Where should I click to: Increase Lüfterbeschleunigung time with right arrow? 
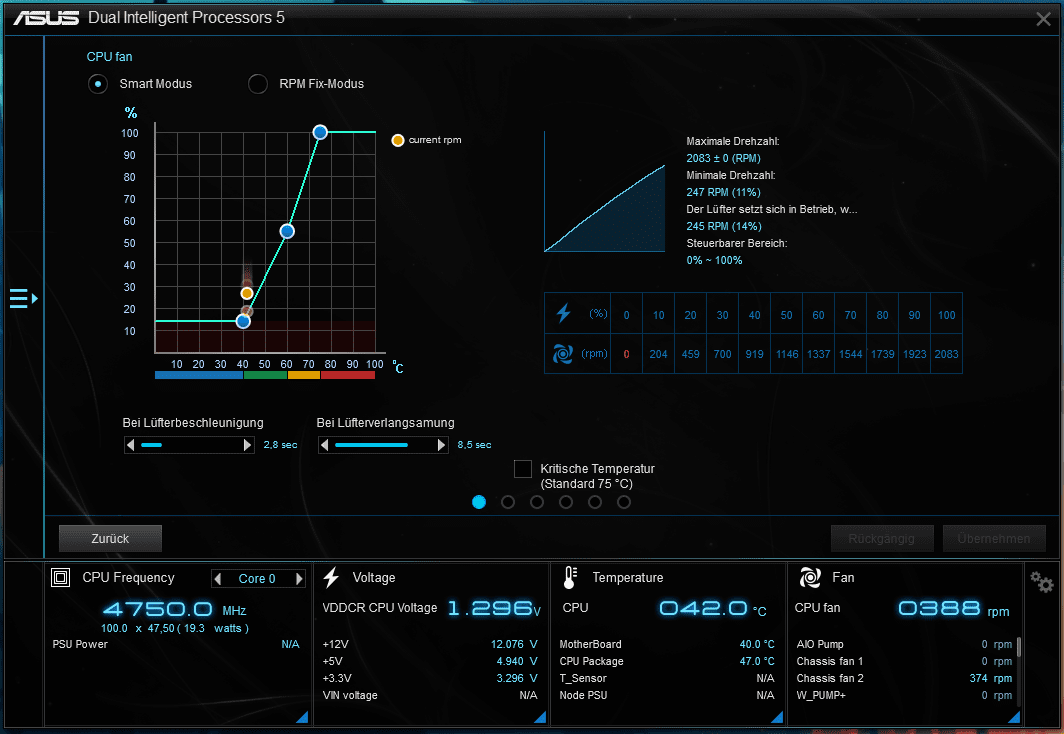click(x=248, y=445)
